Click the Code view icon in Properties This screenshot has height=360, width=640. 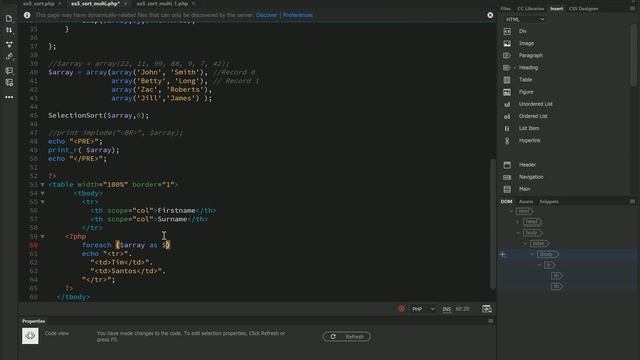(30, 336)
